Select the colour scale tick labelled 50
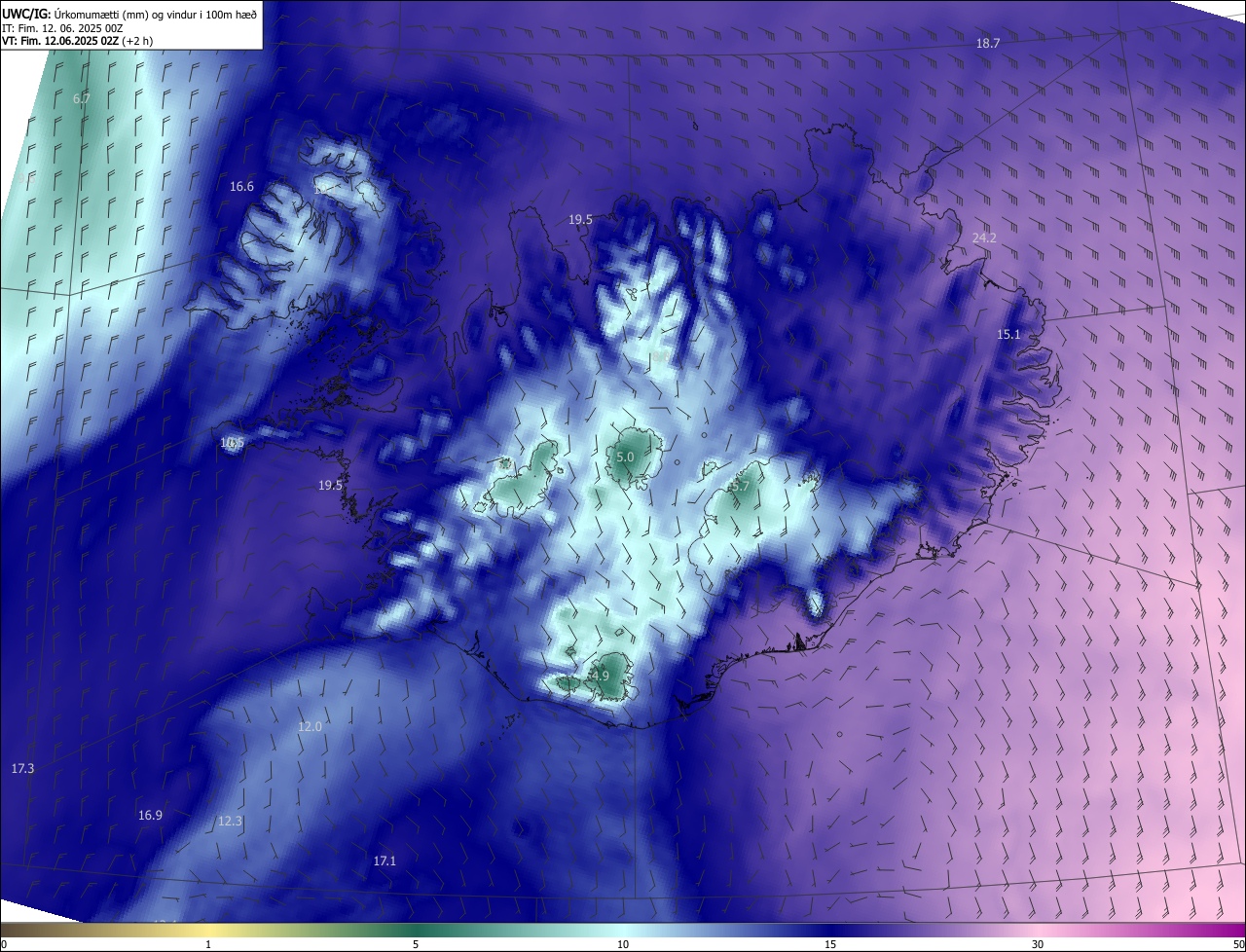Viewport: 1246px width, 952px height. pyautogui.click(x=1237, y=944)
